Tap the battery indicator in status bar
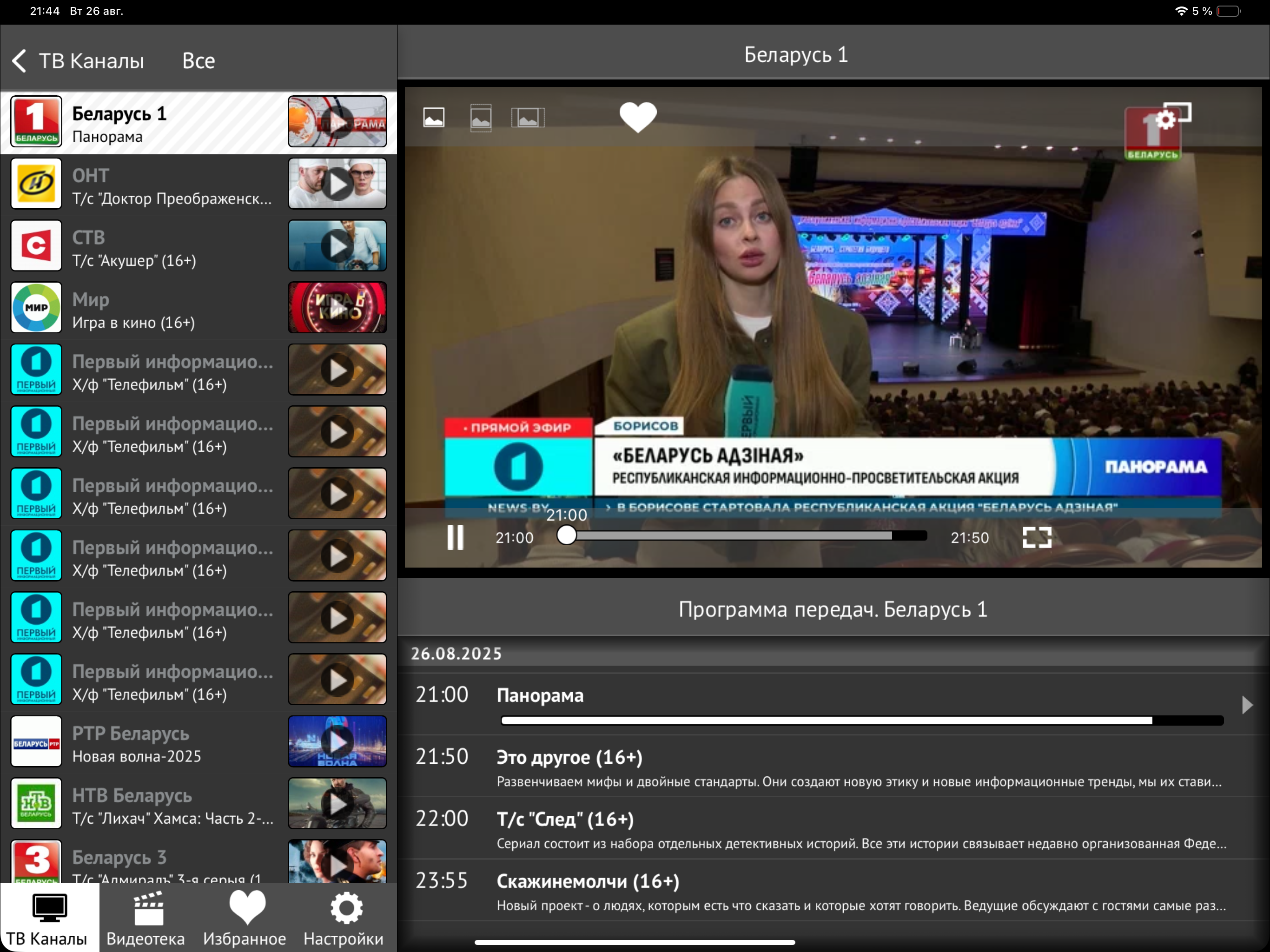The image size is (1270, 952). tap(1229, 11)
